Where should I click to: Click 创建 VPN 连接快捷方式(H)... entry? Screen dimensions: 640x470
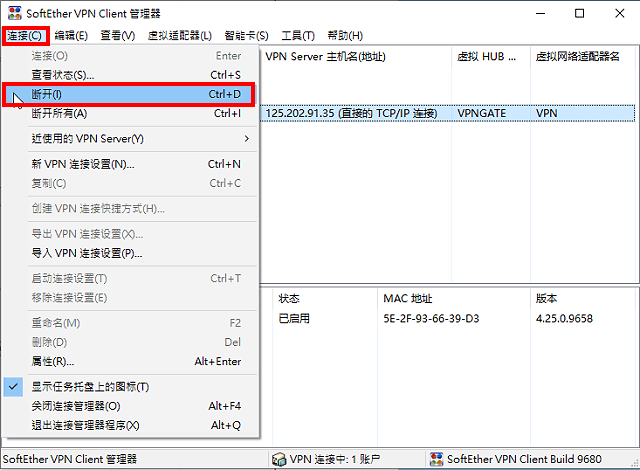[x=131, y=208]
